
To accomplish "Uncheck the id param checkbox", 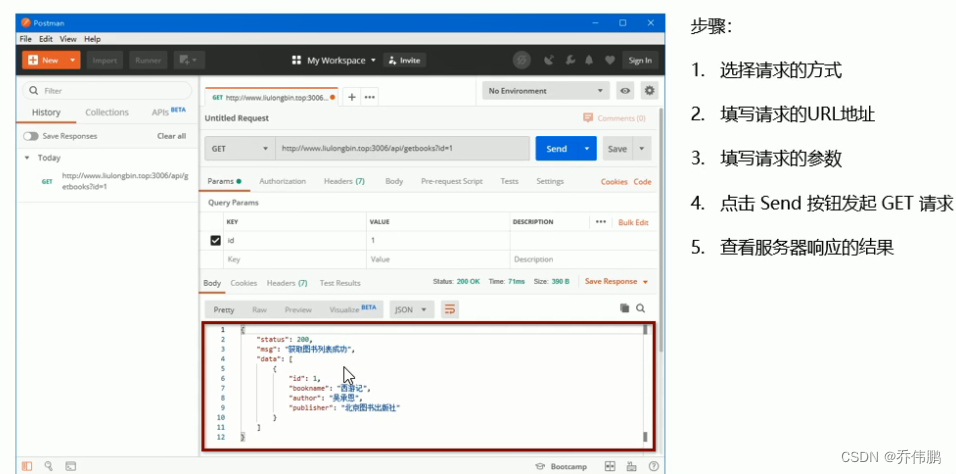I will 215,241.
